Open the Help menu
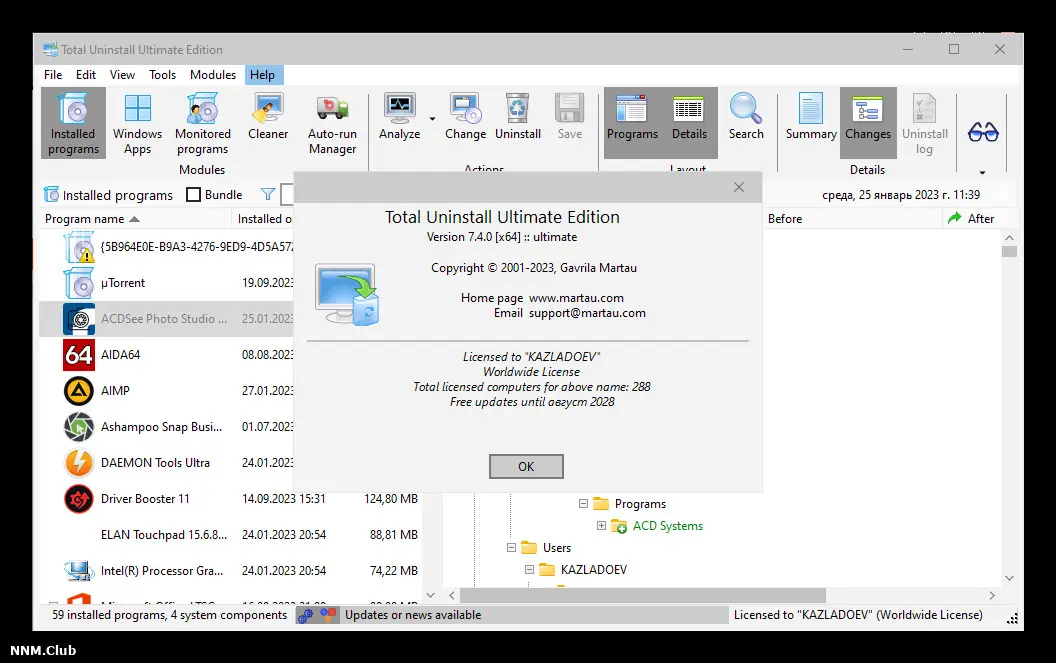This screenshot has width=1056, height=663. tap(263, 74)
